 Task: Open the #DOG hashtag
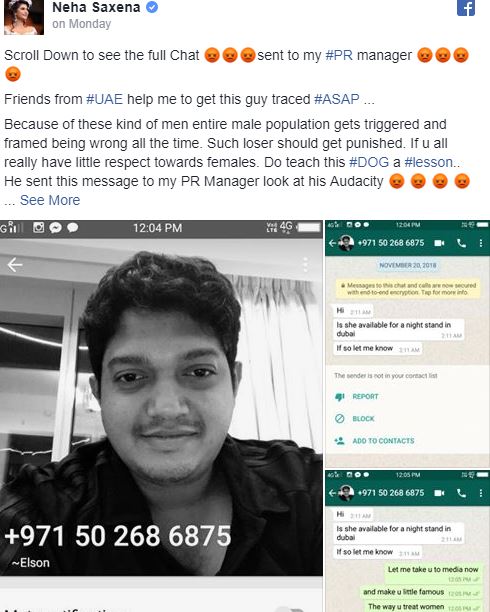(369, 162)
